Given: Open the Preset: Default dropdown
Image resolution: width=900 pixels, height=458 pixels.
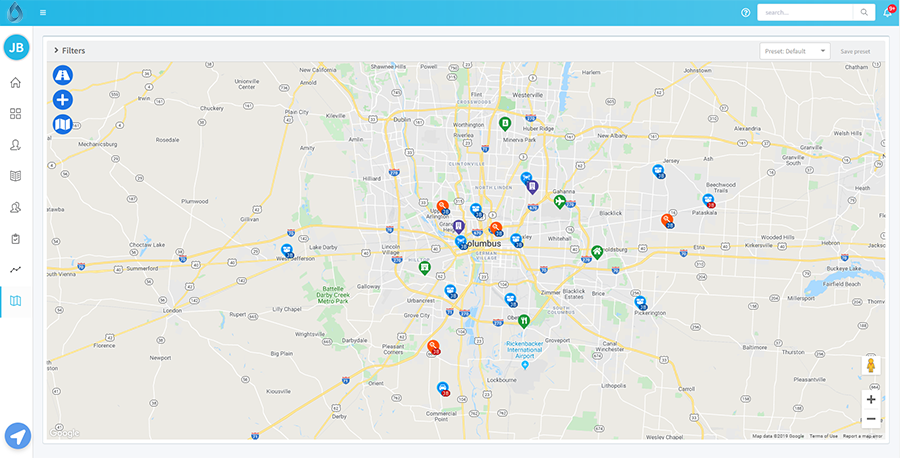Looking at the screenshot, I should click(x=795, y=51).
